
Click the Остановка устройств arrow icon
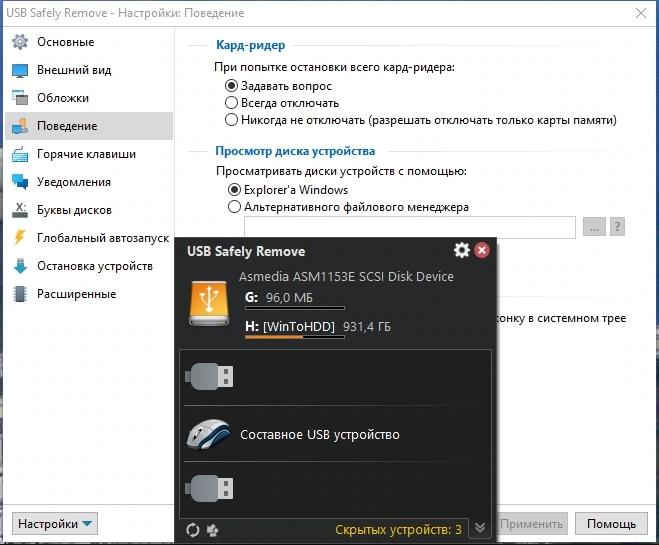(20, 266)
